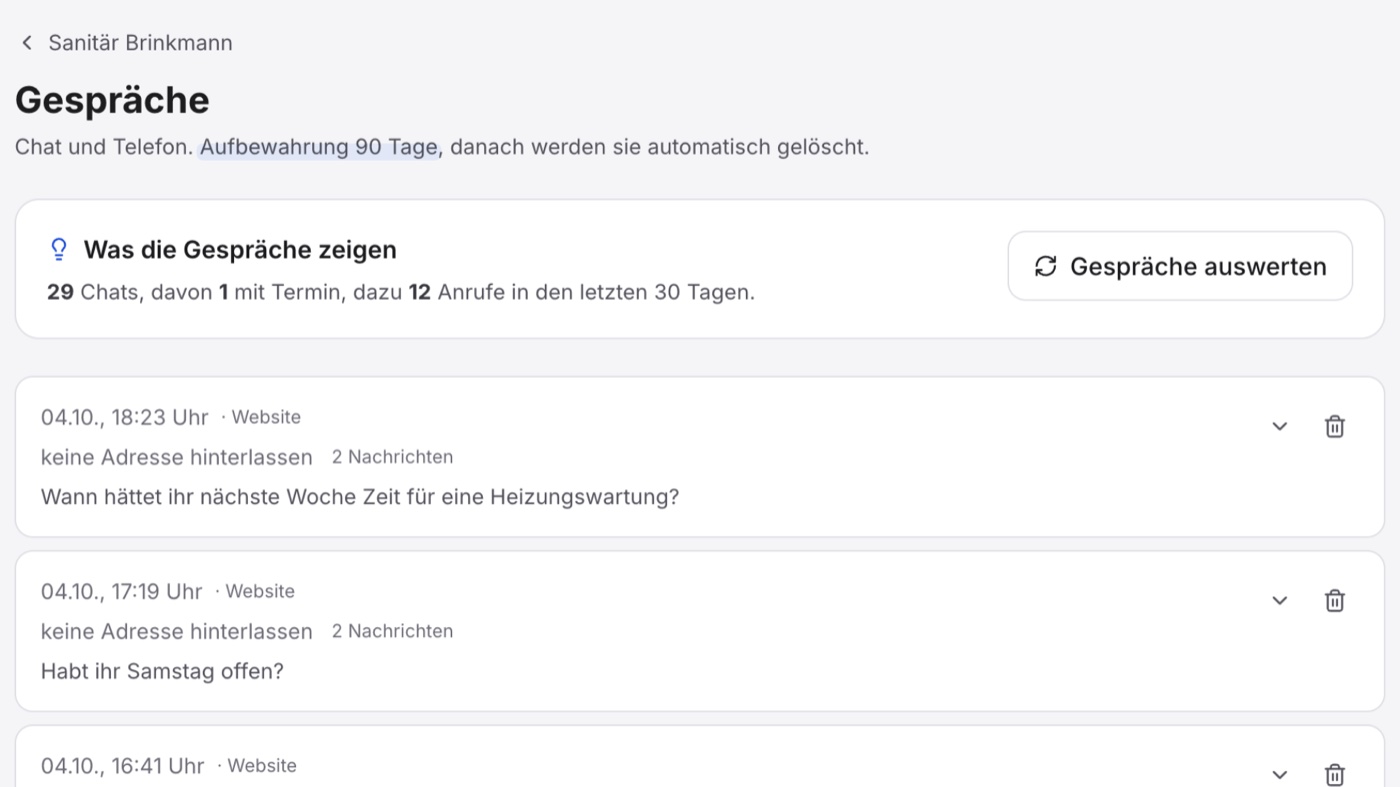The height and width of the screenshot is (787, 1400).
Task: Delete the 17:19 Uhr conversation
Action: [1334, 601]
